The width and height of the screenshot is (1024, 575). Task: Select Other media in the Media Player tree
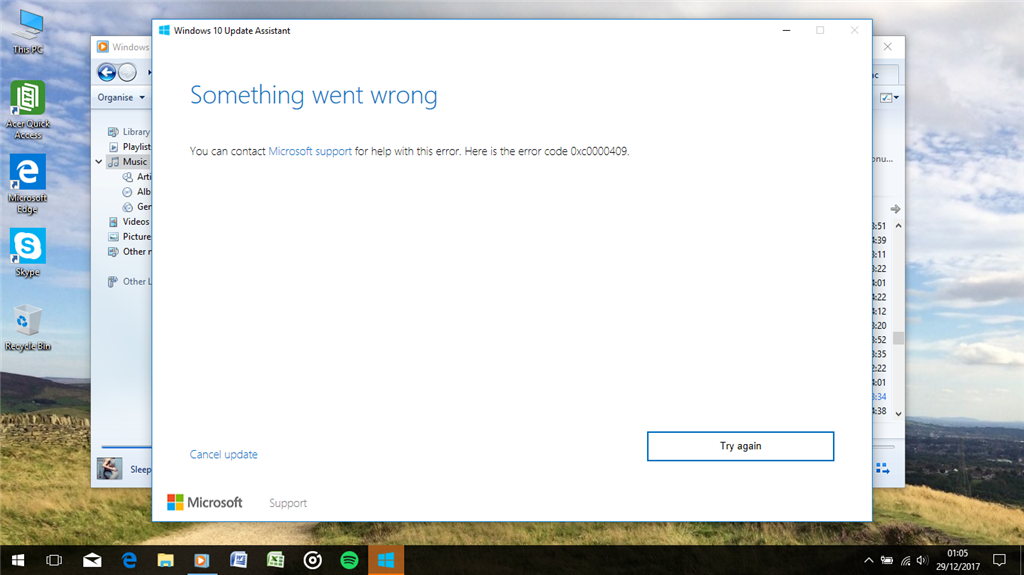pyautogui.click(x=129, y=252)
